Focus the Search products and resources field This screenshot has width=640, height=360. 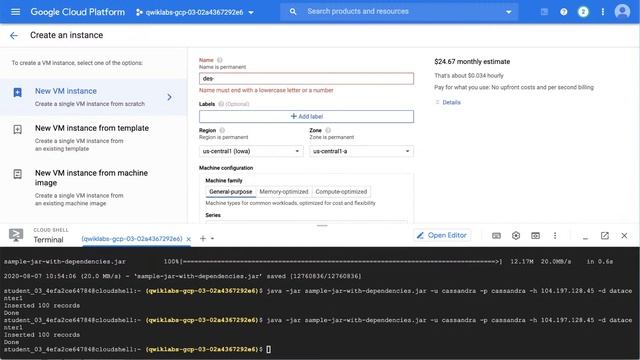400,11
